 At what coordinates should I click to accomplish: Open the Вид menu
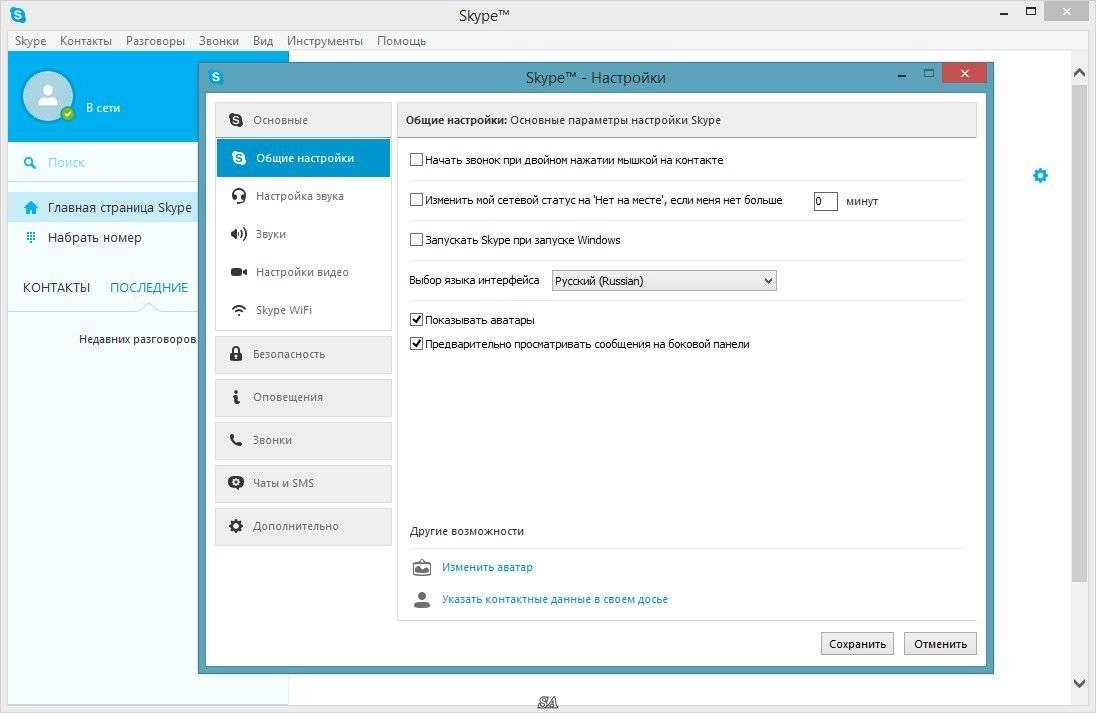pyautogui.click(x=263, y=41)
